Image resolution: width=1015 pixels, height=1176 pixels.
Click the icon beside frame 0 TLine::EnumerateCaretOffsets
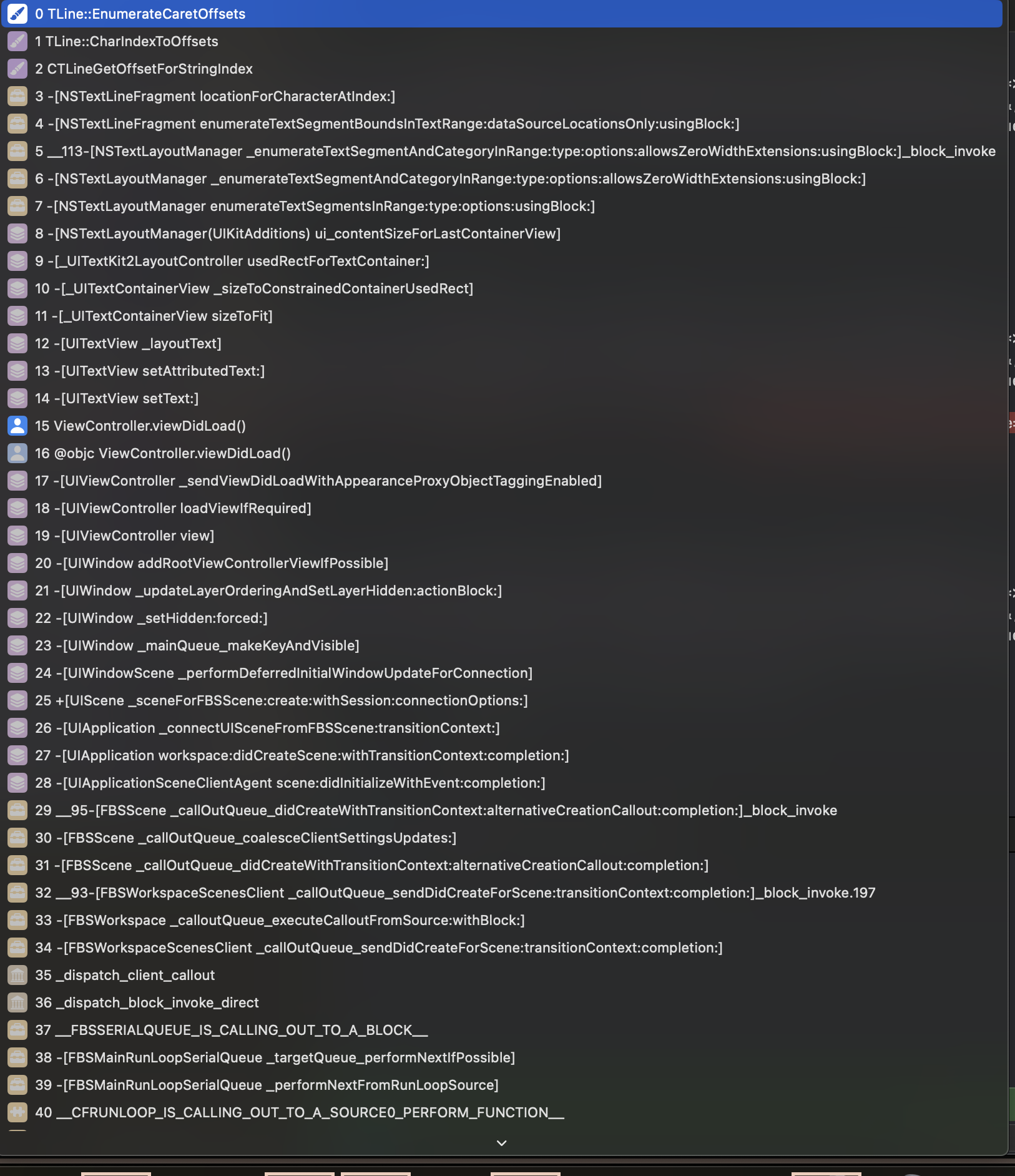coord(17,14)
